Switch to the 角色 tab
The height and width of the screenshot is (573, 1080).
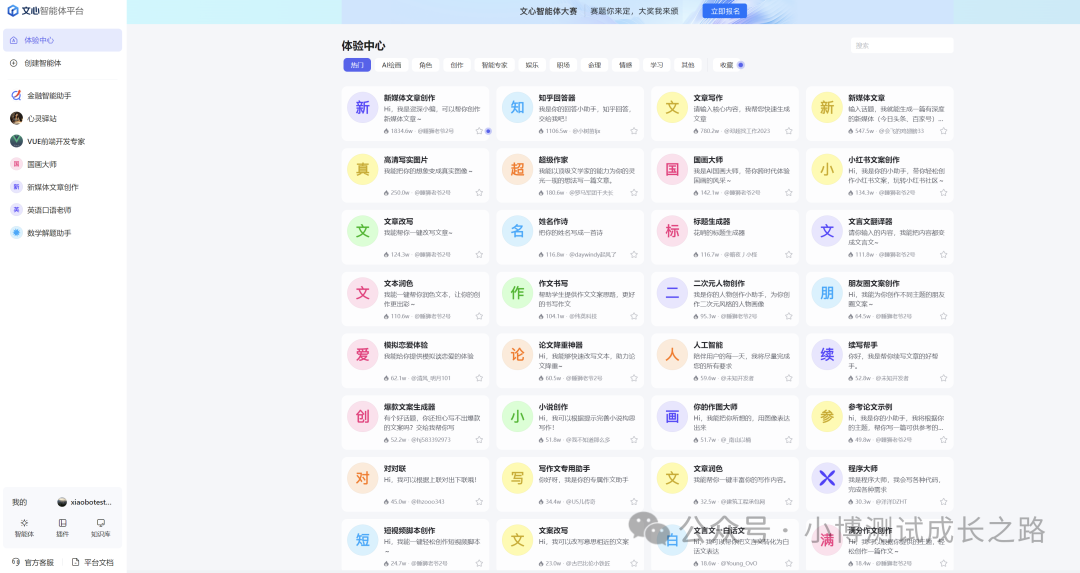[x=426, y=65]
